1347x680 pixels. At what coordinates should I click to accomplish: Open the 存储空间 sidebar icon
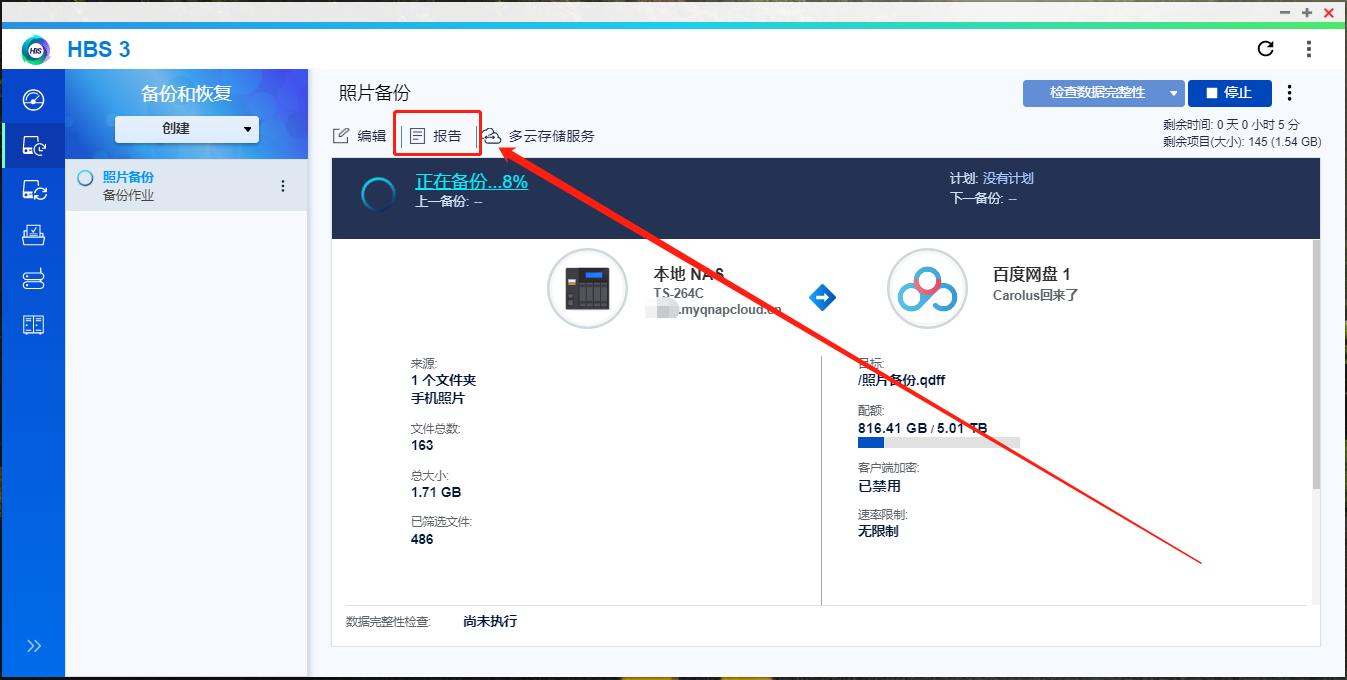coord(33,280)
